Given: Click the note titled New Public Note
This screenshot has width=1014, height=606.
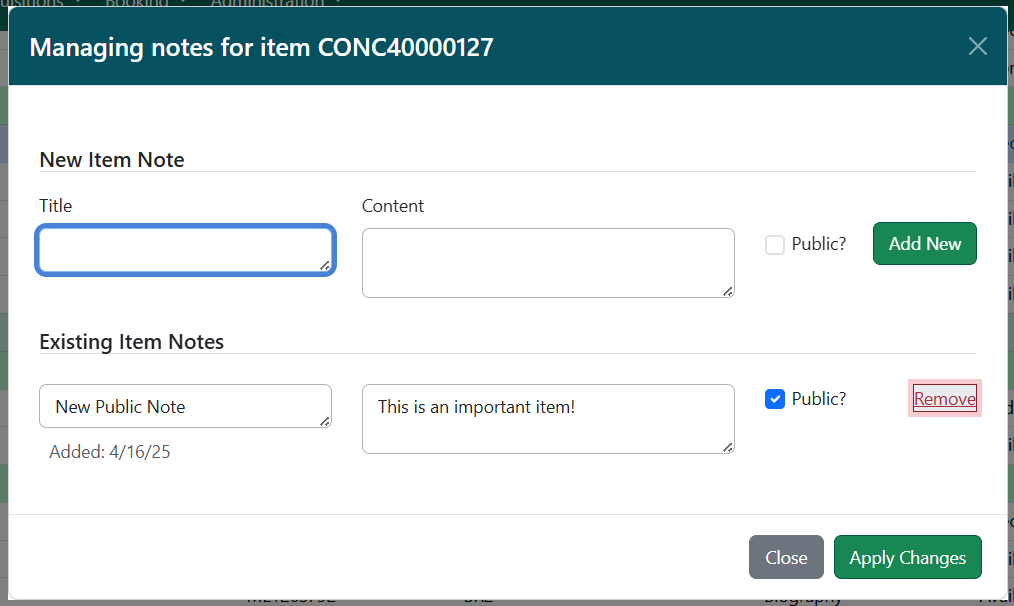Looking at the screenshot, I should (185, 406).
